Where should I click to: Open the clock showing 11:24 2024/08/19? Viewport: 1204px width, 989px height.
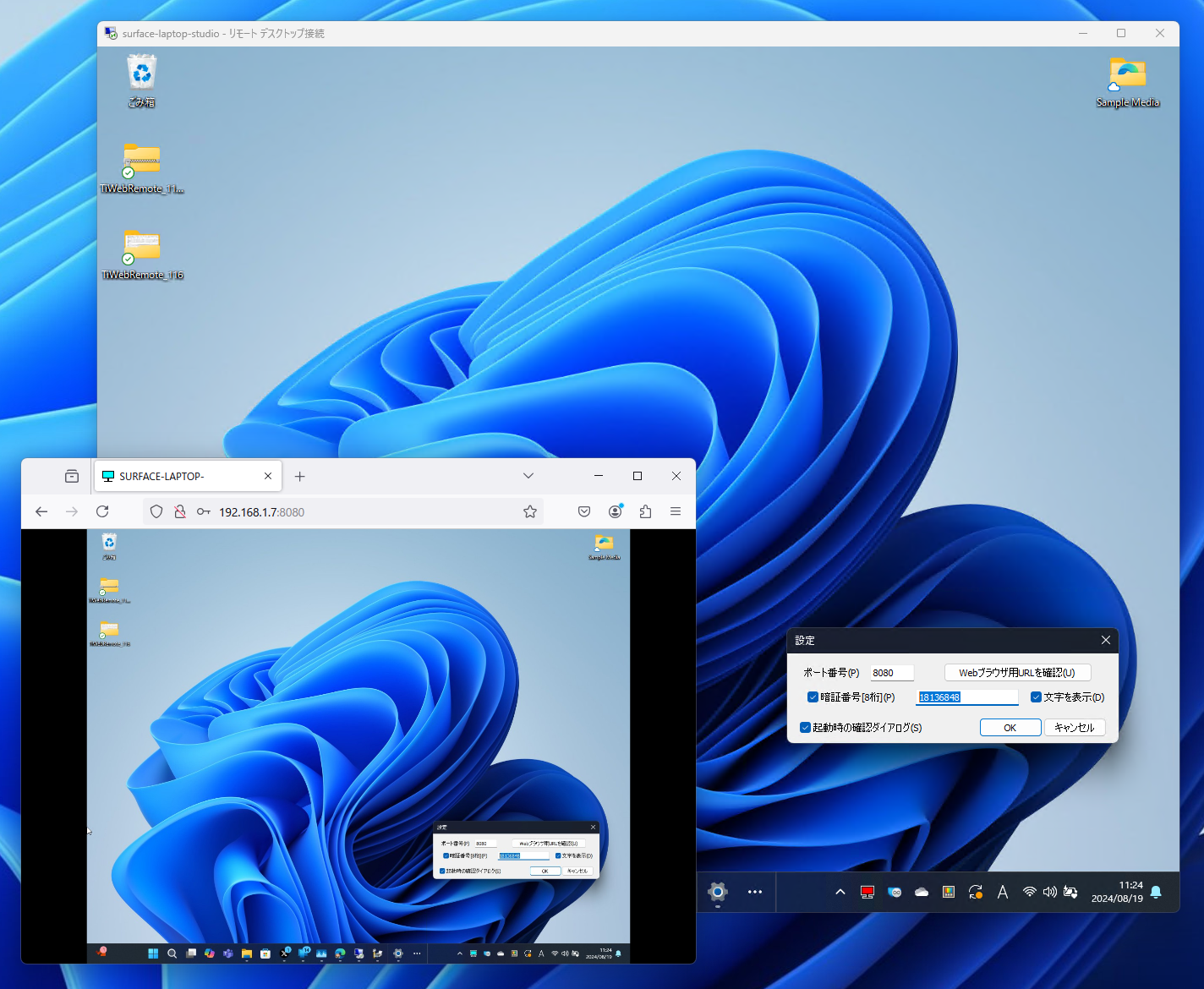[1117, 892]
